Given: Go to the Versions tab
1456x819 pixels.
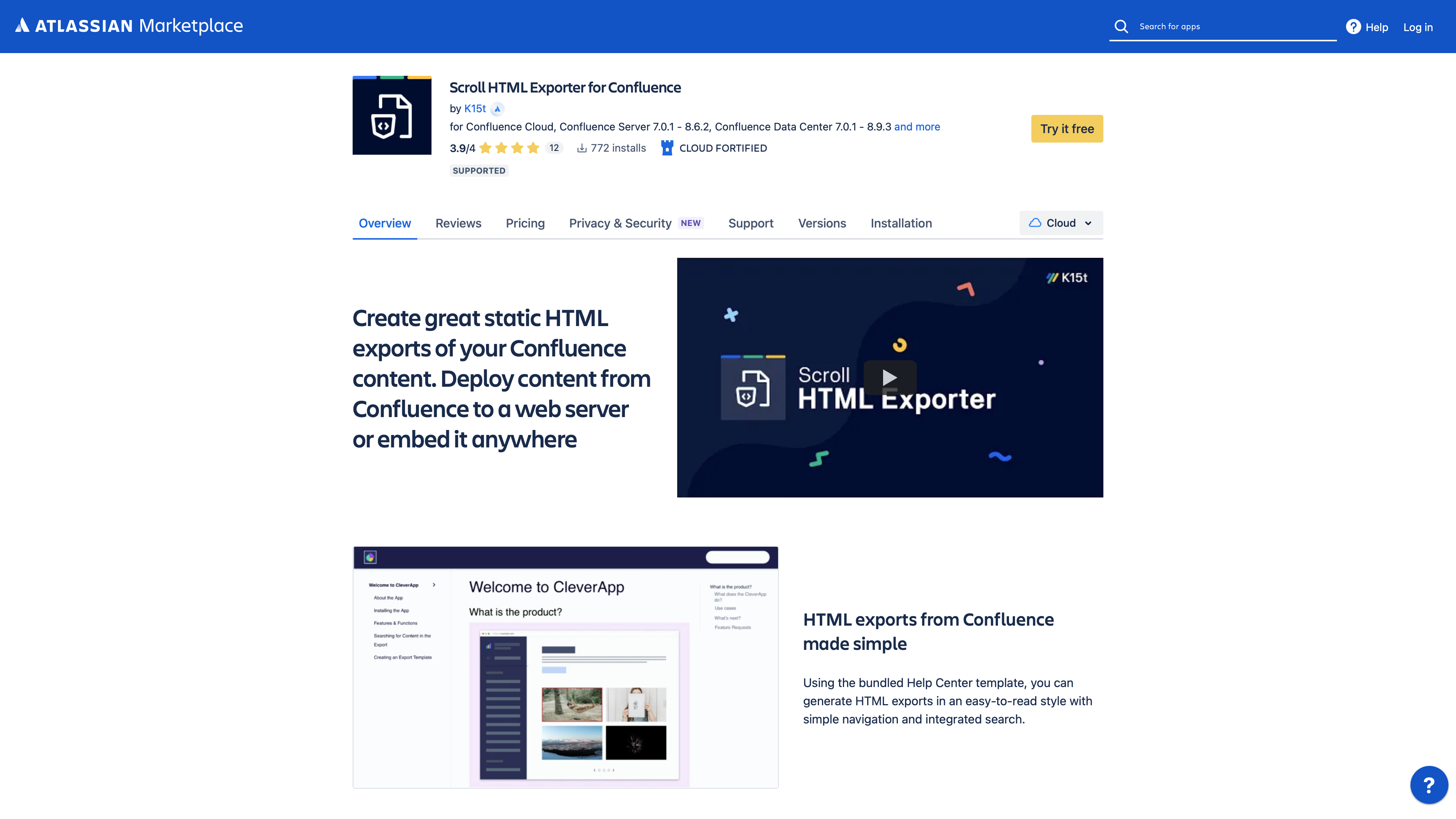Looking at the screenshot, I should point(822,223).
